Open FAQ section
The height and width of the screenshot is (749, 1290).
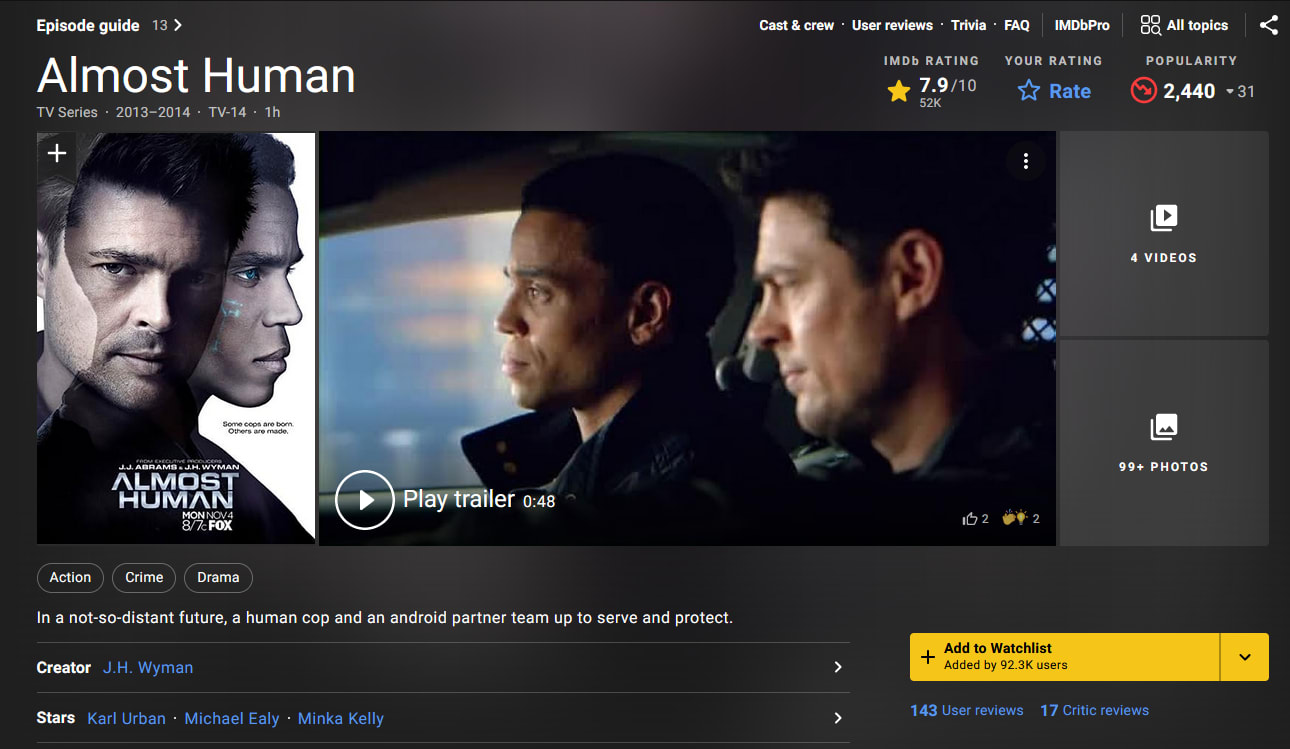pyautogui.click(x=1017, y=25)
